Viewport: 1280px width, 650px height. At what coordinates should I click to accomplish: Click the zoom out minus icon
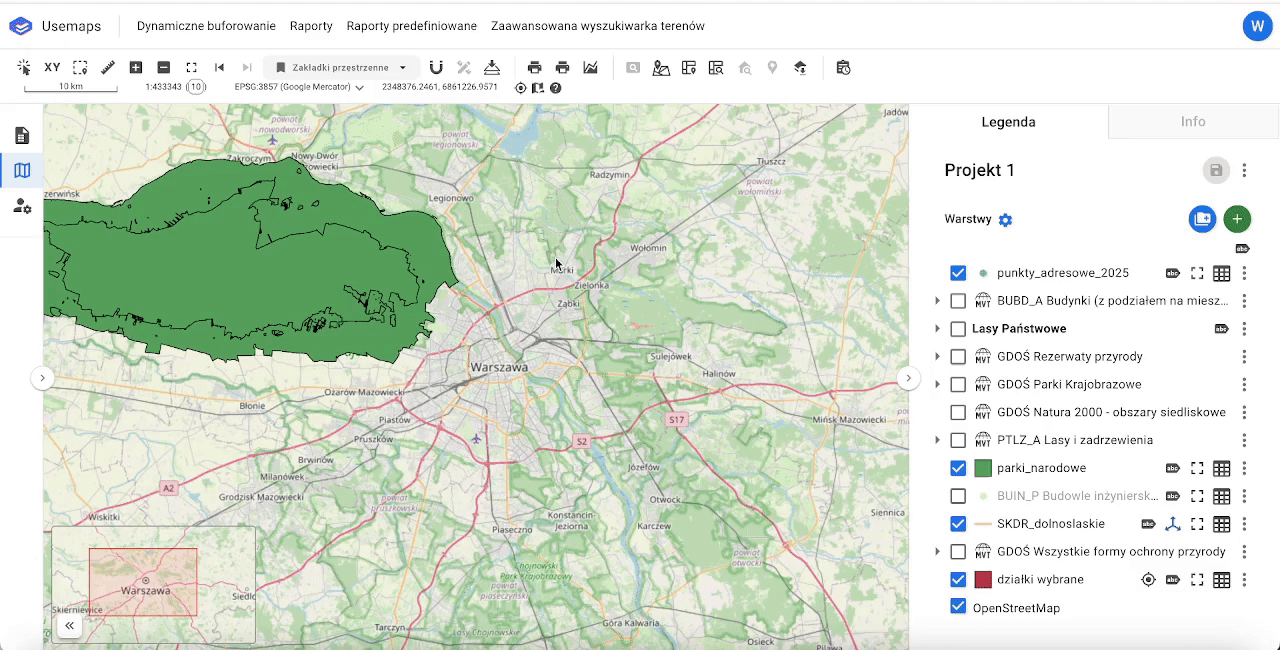point(164,68)
